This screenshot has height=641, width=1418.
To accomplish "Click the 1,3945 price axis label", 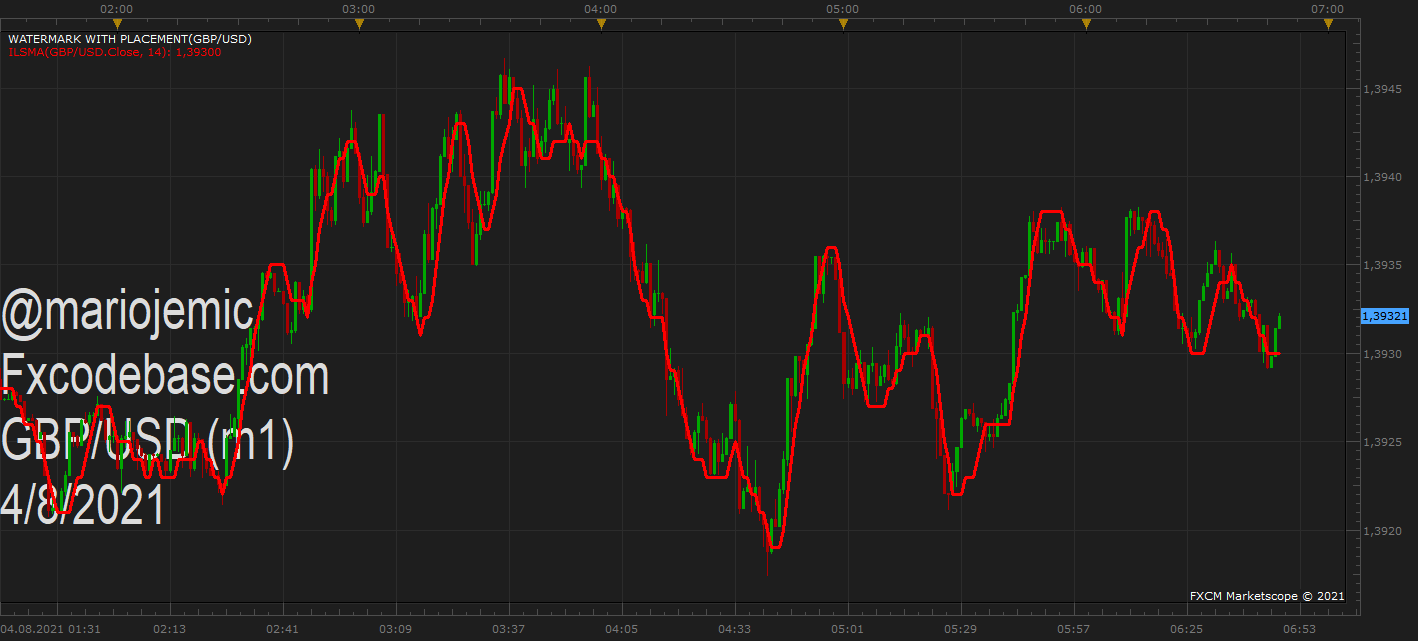I will pyautogui.click(x=1381, y=89).
